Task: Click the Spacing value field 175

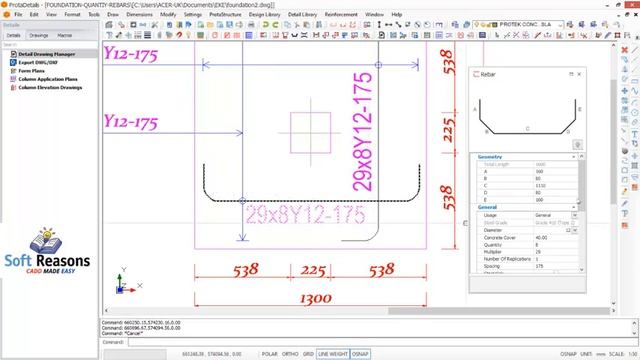Action: 556,266
